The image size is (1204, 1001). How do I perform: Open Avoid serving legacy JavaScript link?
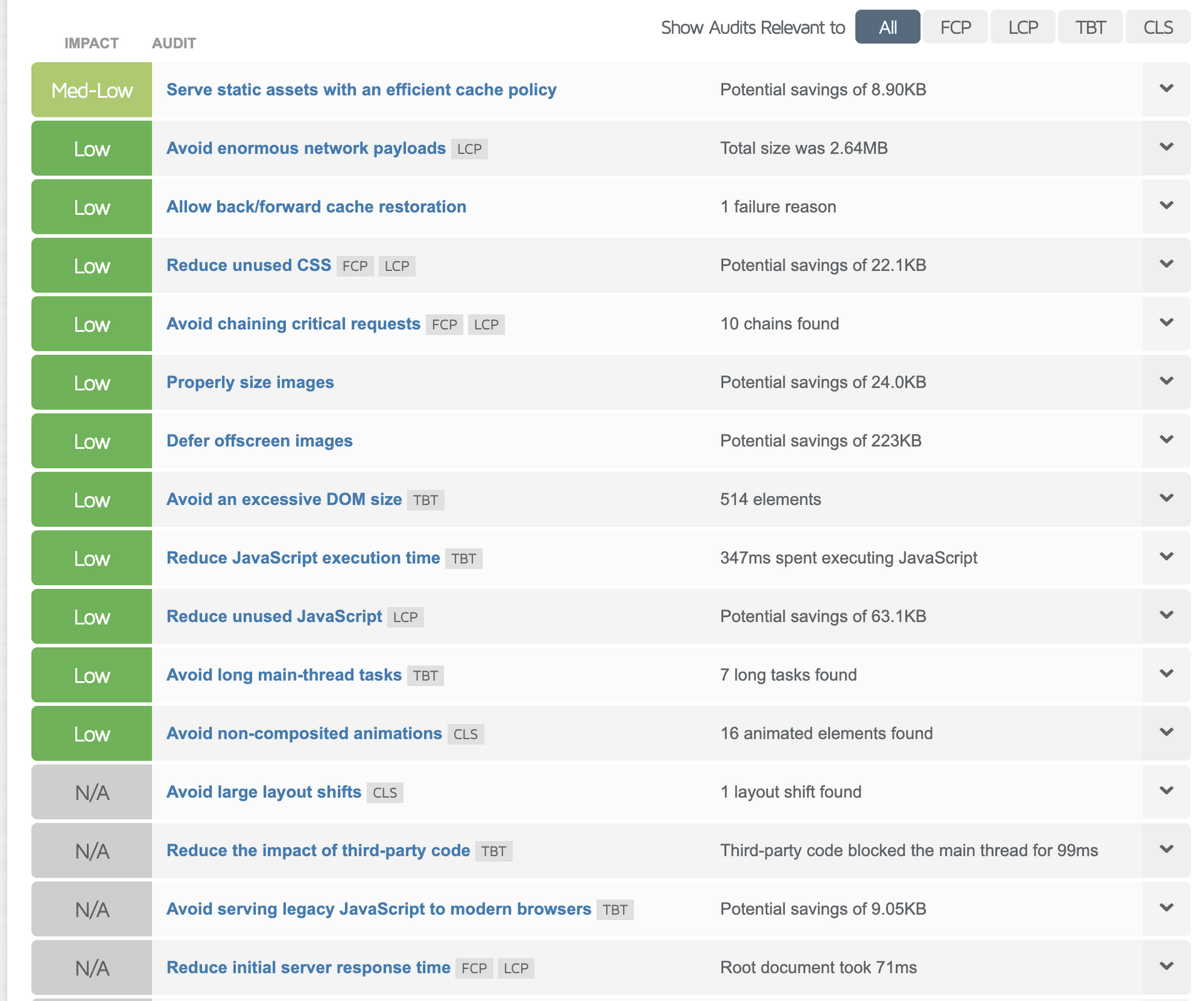coord(378,909)
